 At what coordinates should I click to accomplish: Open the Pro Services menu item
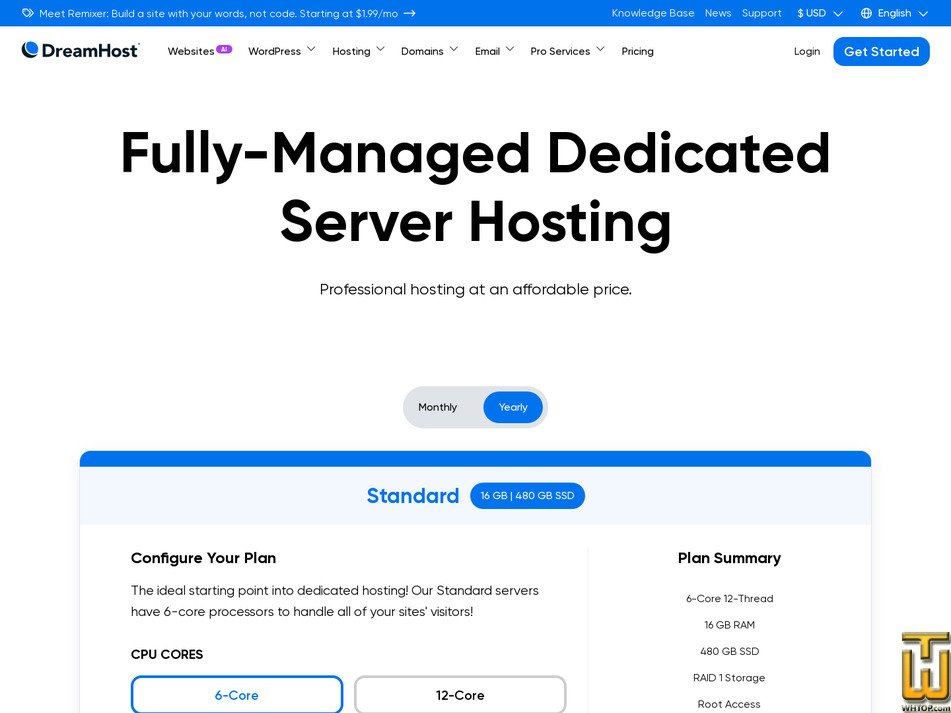(x=560, y=52)
